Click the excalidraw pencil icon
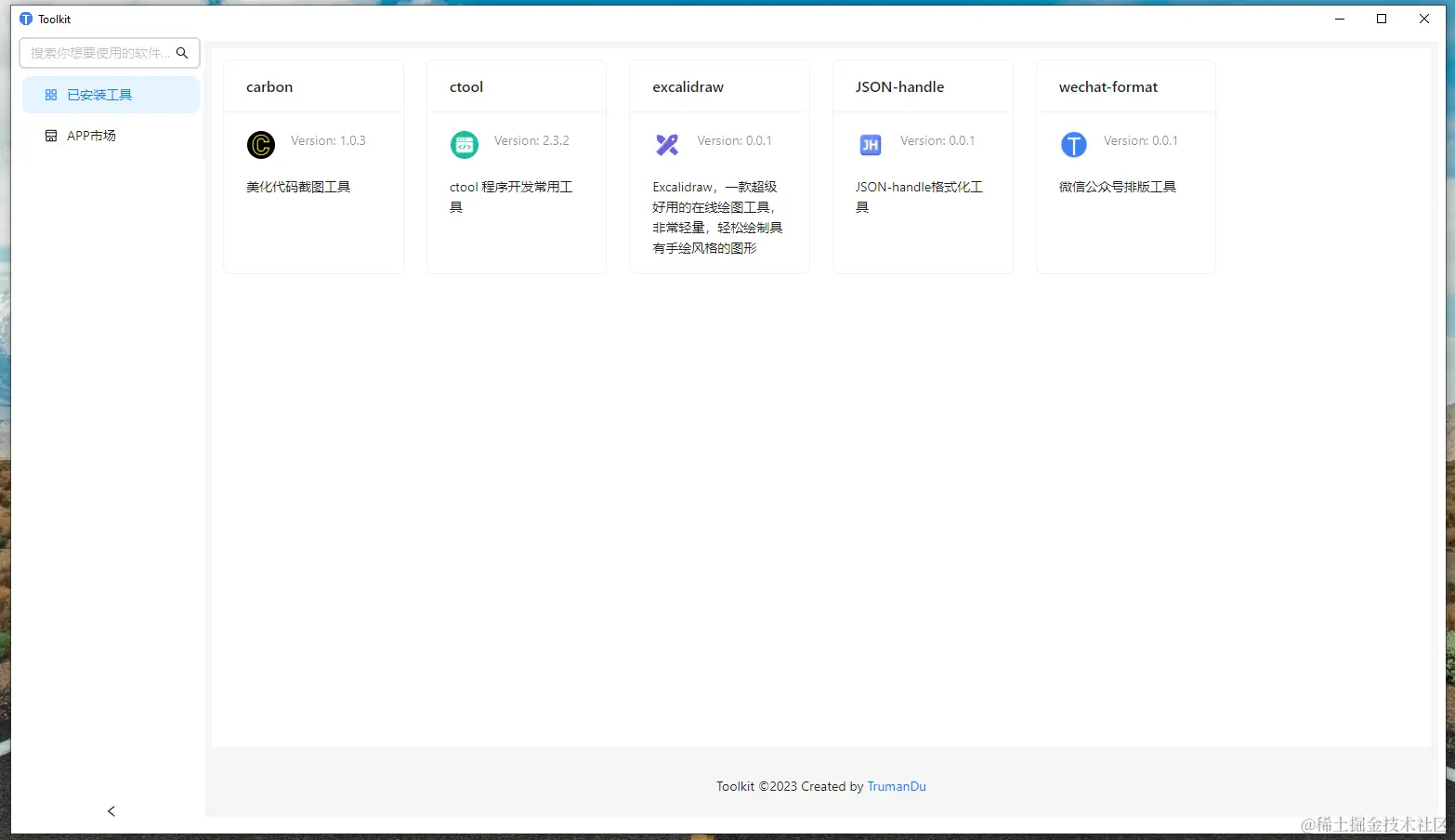 (x=667, y=145)
